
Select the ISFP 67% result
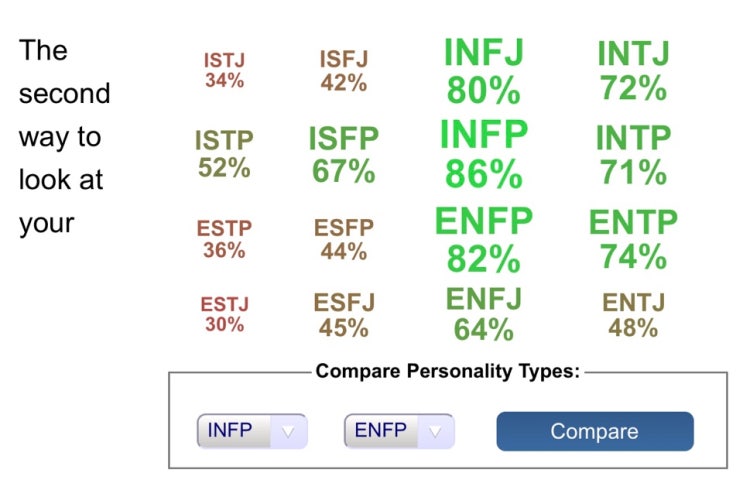[343, 156]
